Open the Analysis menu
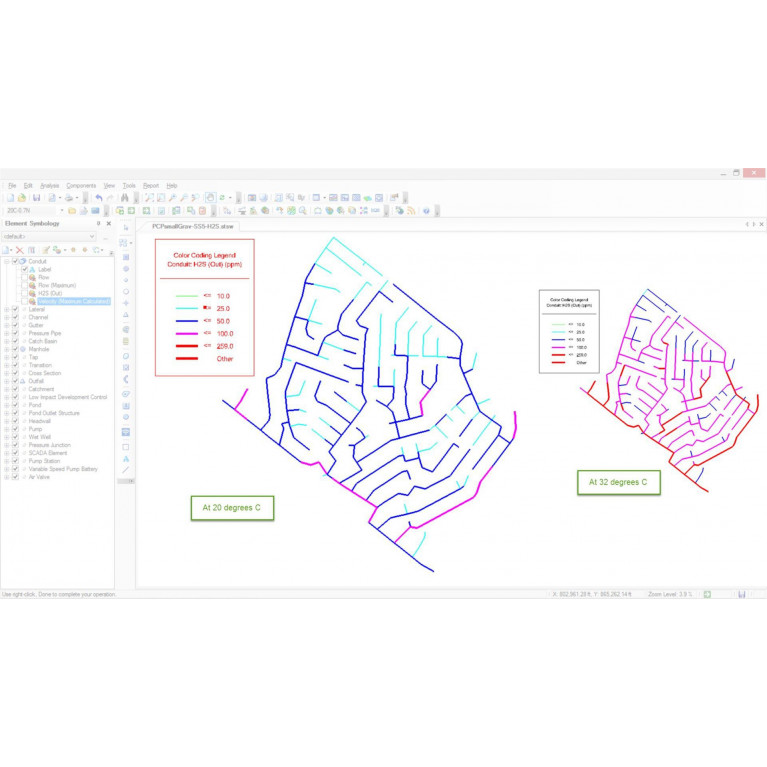Viewport: 767px width, 767px height. (49, 185)
